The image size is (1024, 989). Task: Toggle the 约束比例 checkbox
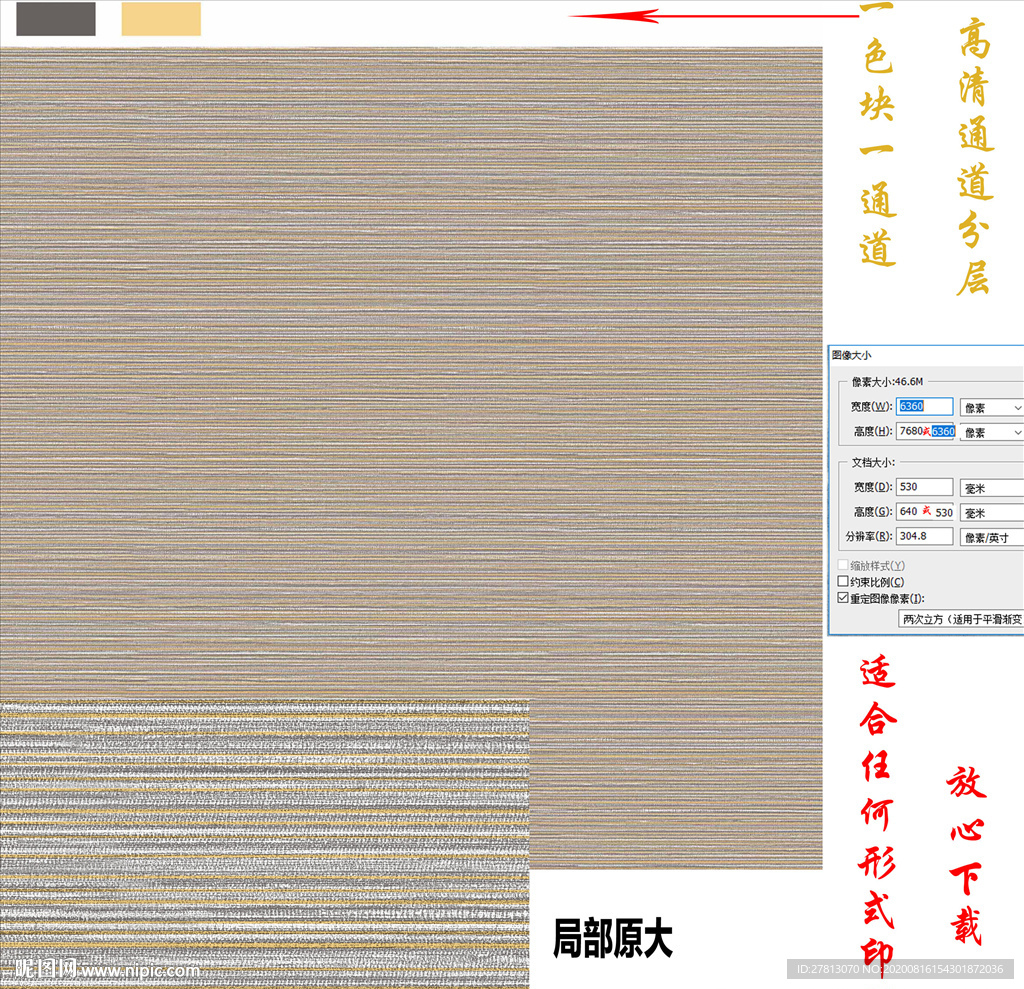(x=843, y=581)
